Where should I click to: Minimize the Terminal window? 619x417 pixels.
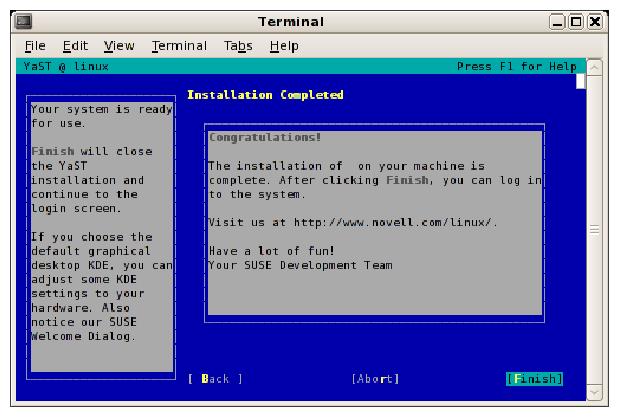(557, 21)
